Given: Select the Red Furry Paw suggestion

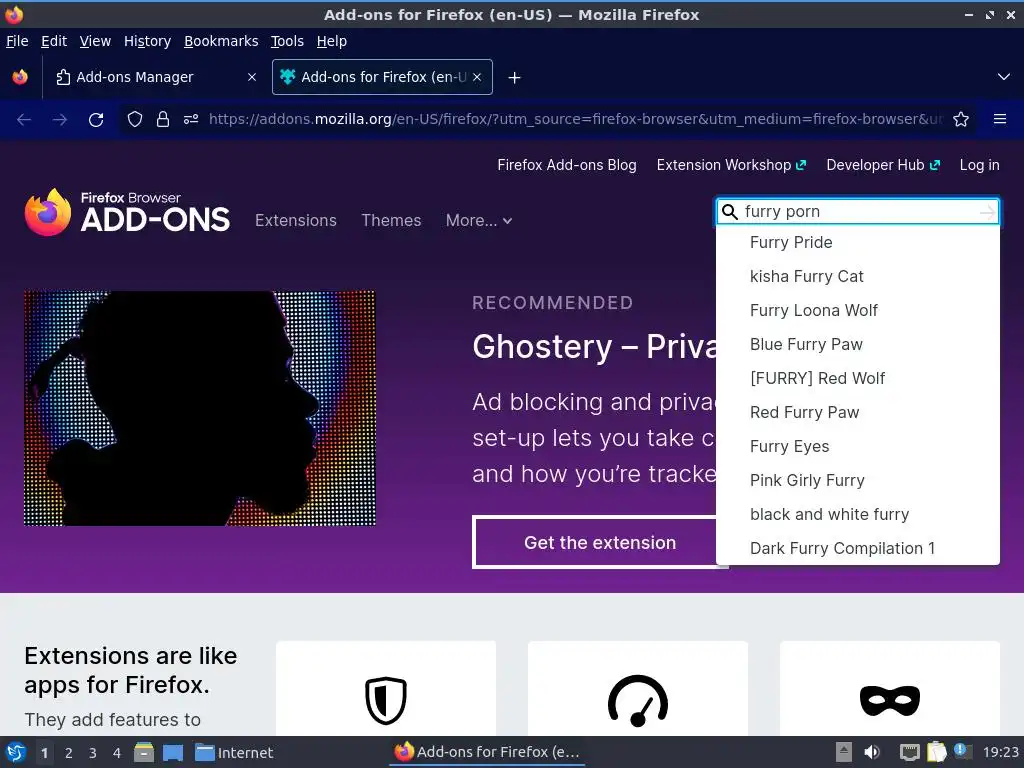Looking at the screenshot, I should (x=857, y=412).
